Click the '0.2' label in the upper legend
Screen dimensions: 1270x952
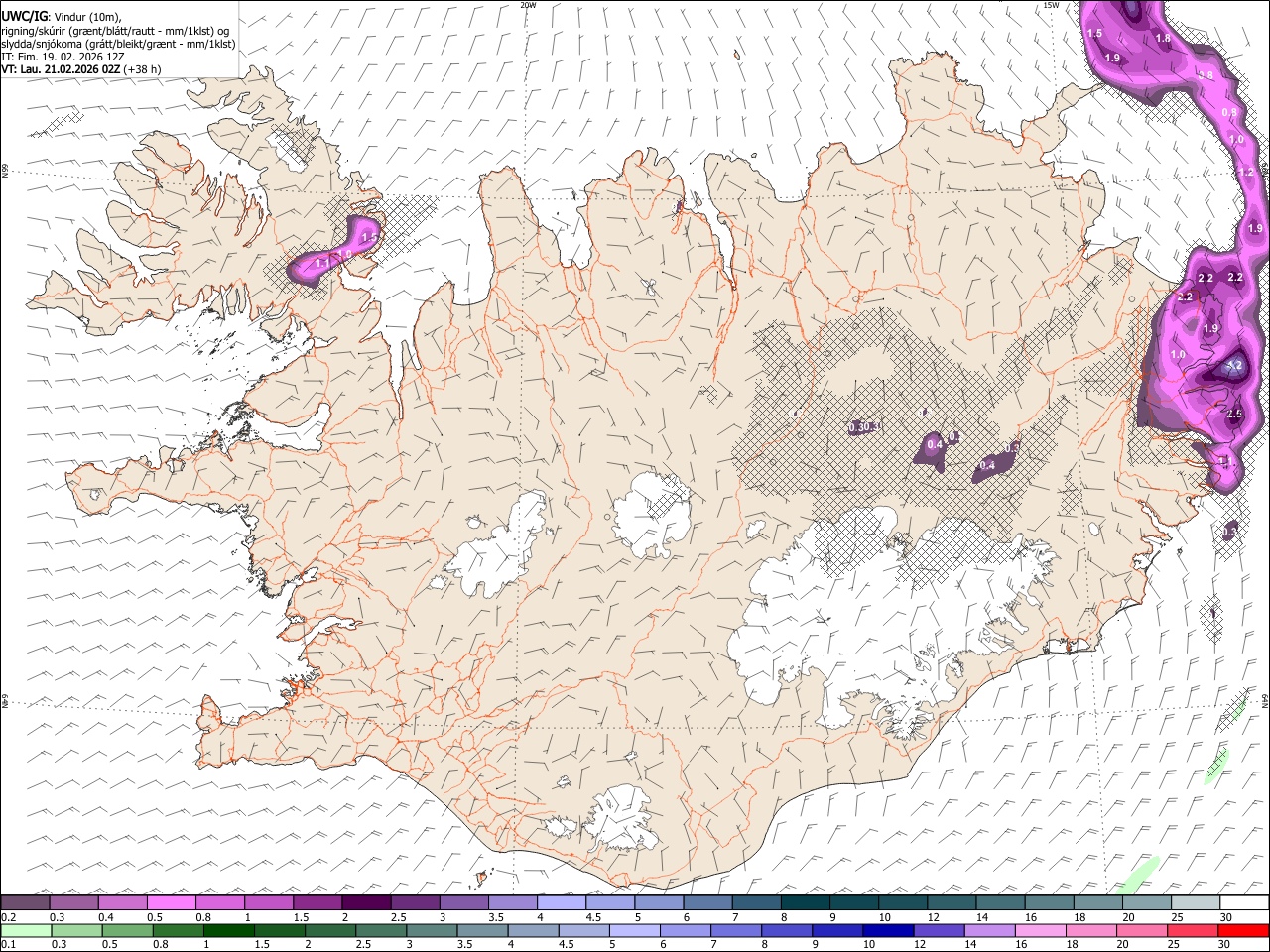click(x=8, y=917)
